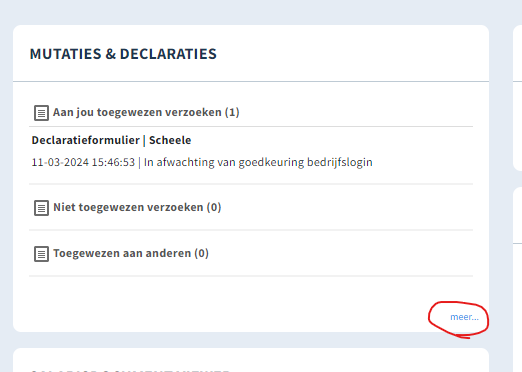Click document icon beside Niet toegewezen verzoeken
This screenshot has width=522, height=372.
coord(41,208)
